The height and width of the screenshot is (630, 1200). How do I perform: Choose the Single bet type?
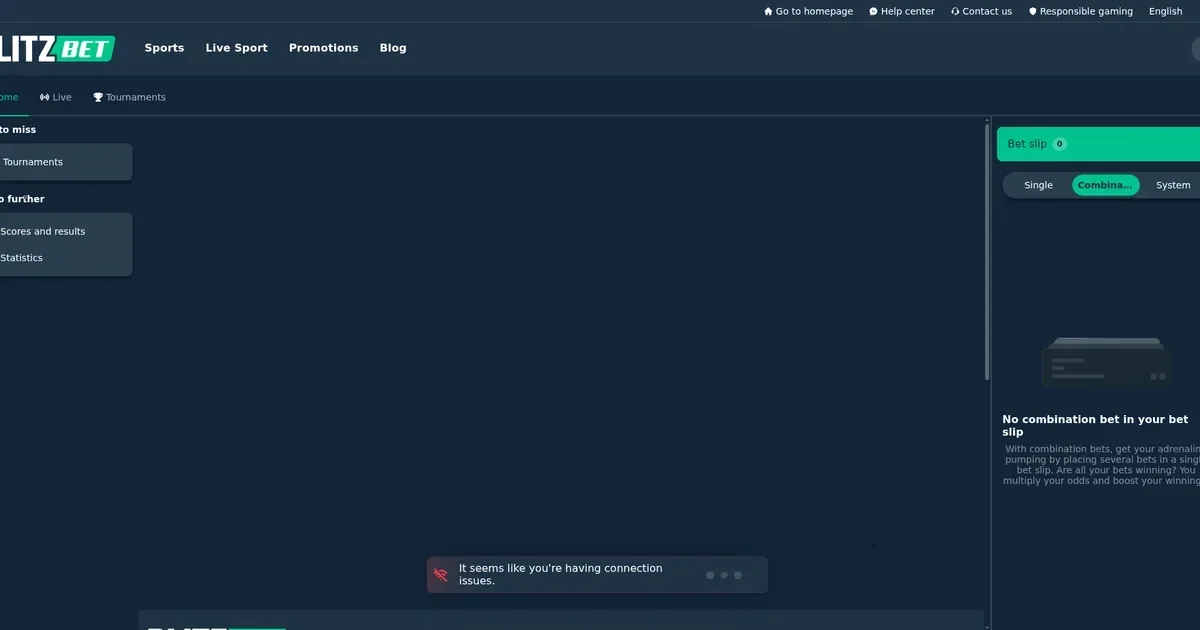coord(1038,185)
